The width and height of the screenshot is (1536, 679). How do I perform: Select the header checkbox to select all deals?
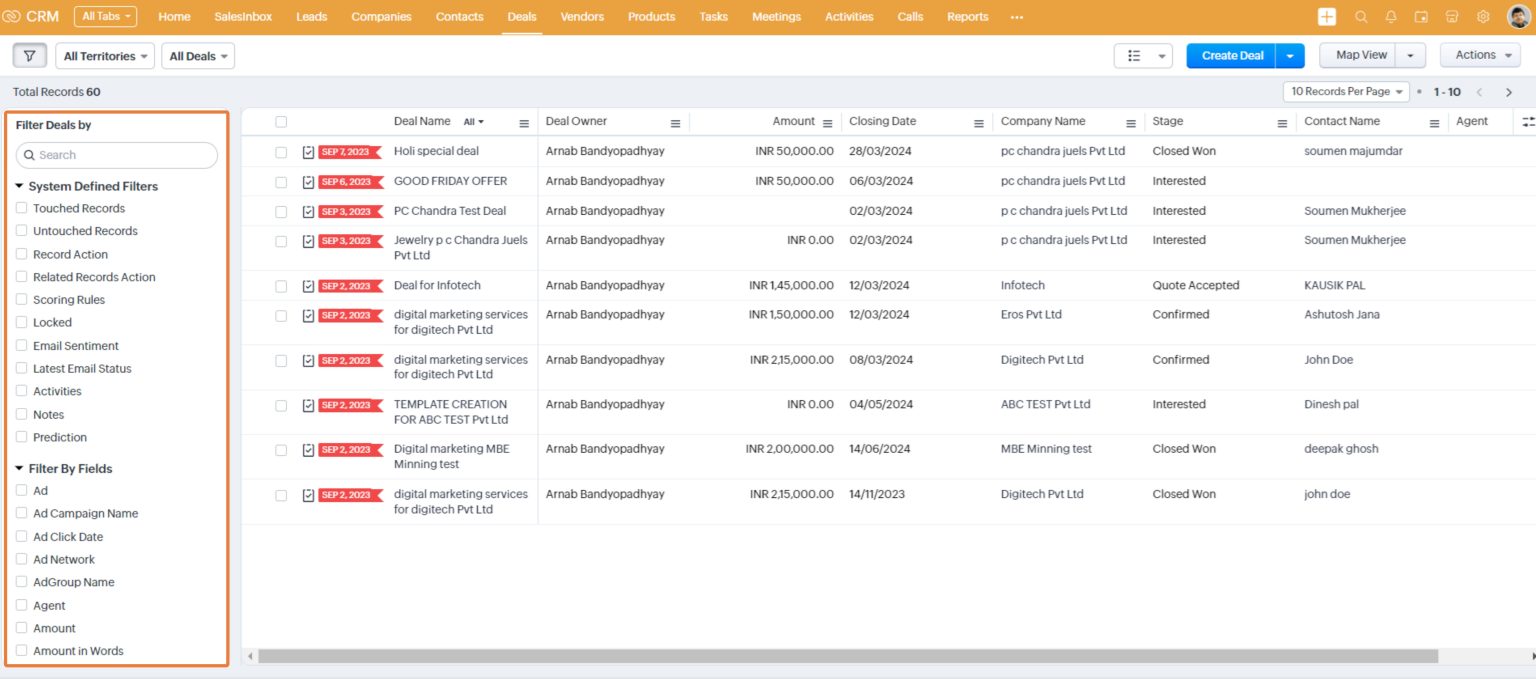(280, 121)
